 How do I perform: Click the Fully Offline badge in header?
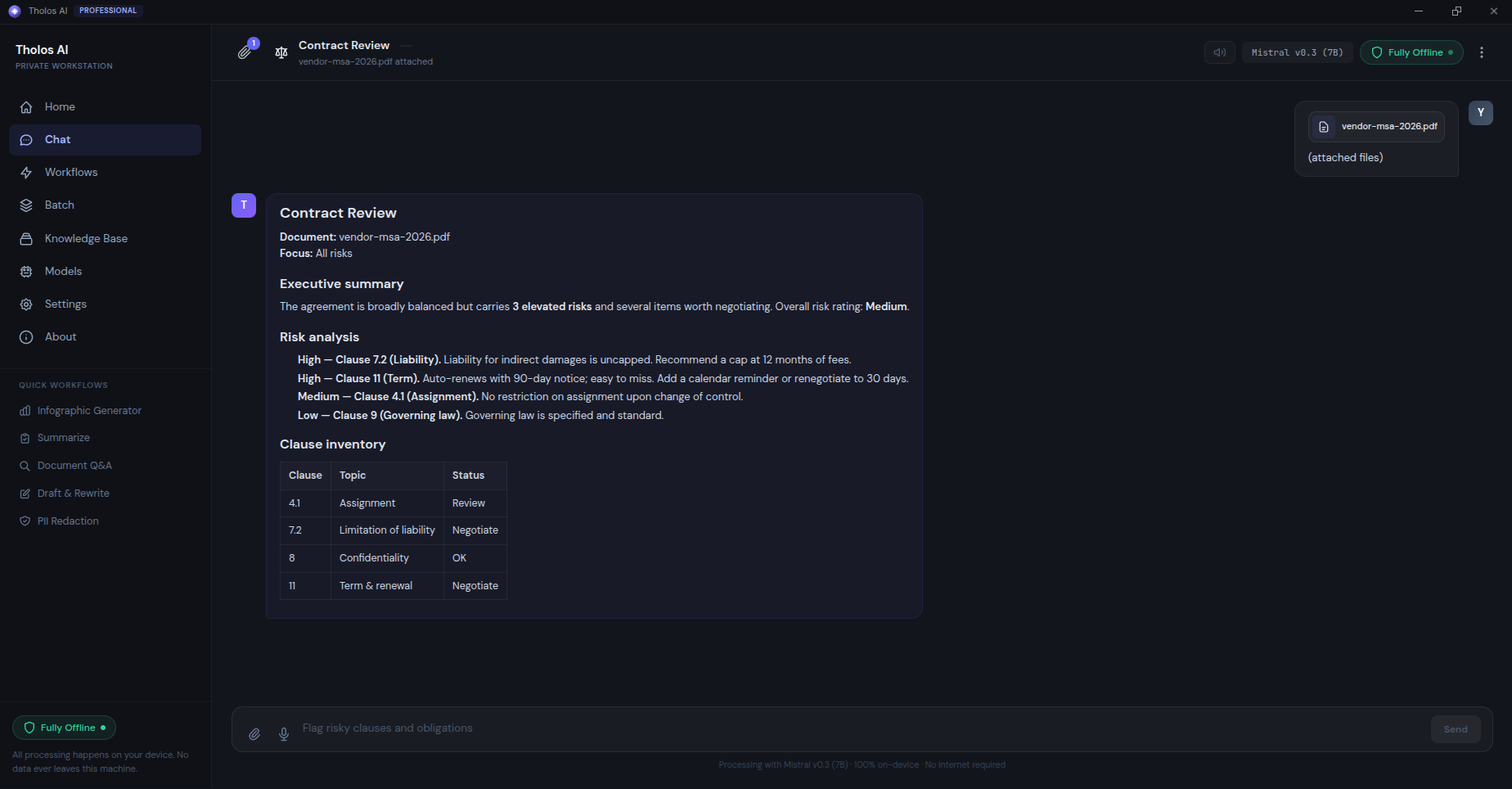pyautogui.click(x=1411, y=52)
